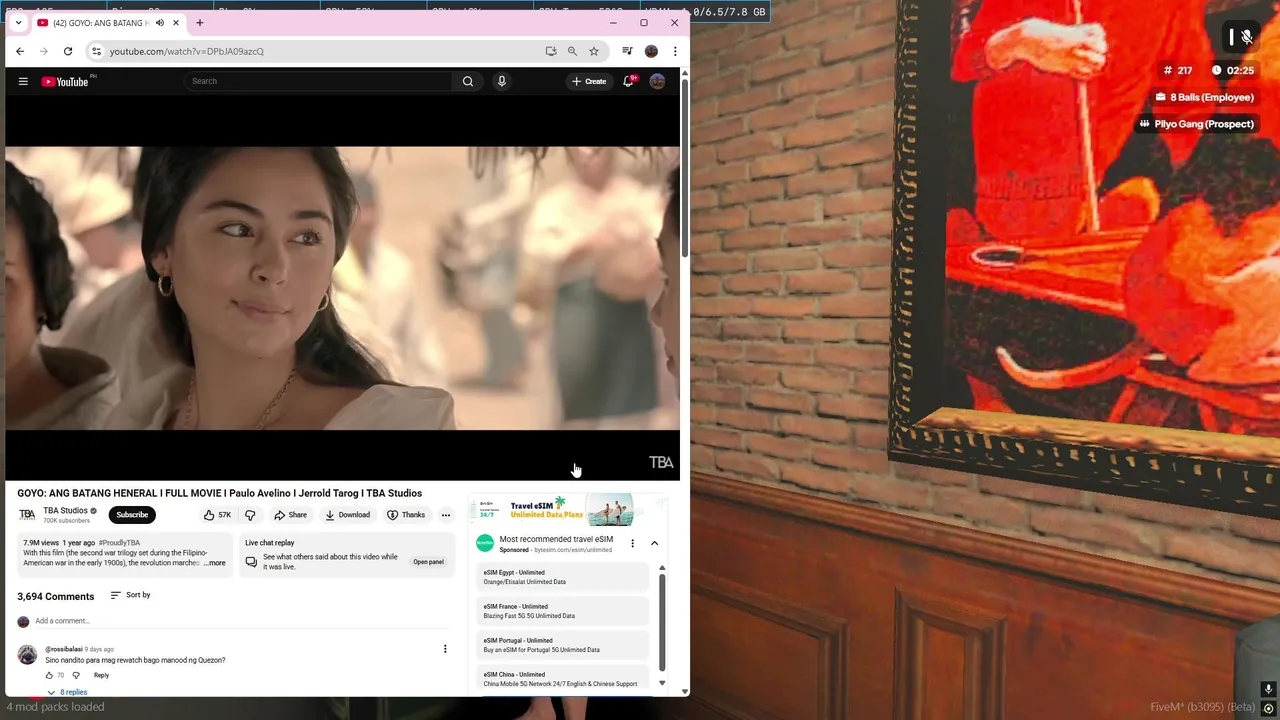1280x720 pixels.
Task: Close the GOYO YouTube tab
Action: click(176, 23)
